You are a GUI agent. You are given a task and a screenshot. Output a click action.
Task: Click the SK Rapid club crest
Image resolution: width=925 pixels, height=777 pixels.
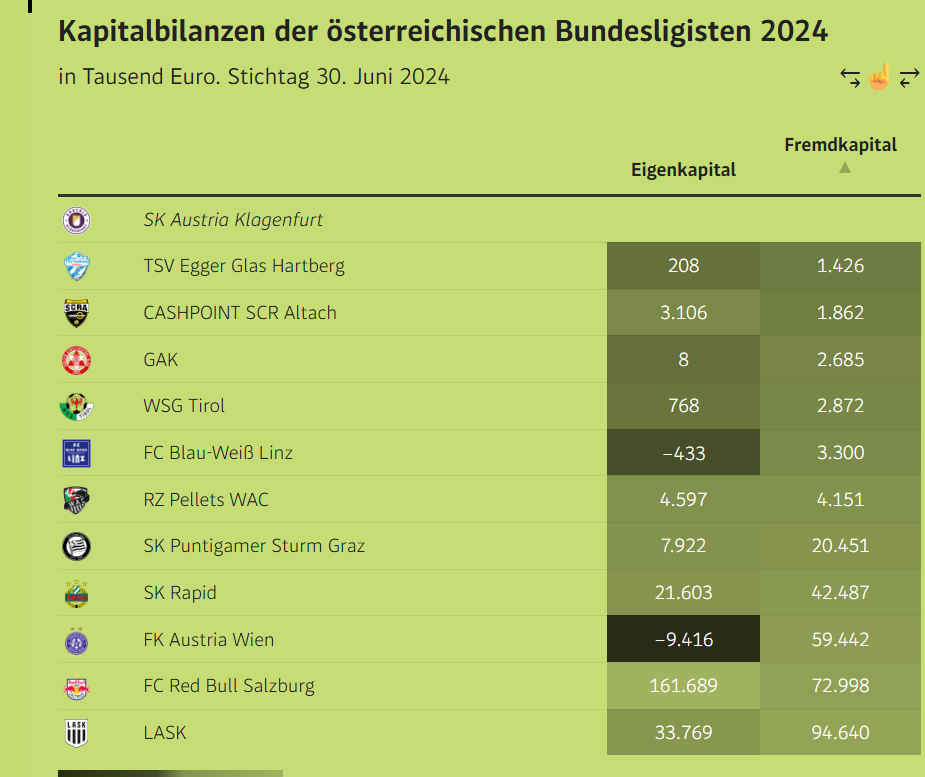coord(77,594)
